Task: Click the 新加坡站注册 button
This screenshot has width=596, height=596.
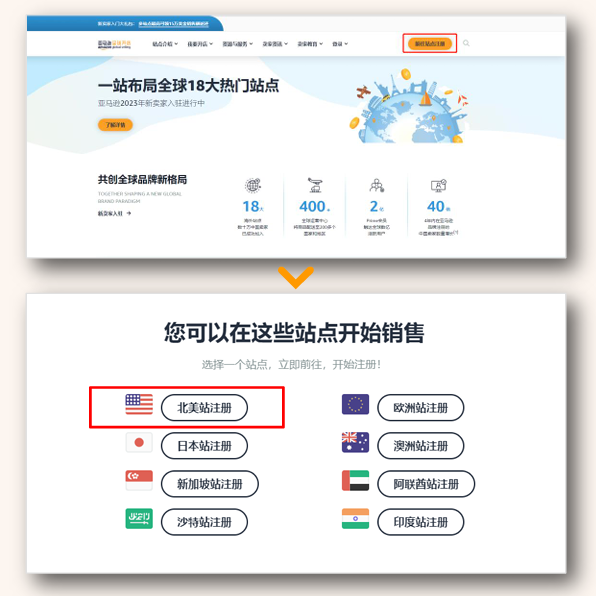Action: pos(210,484)
